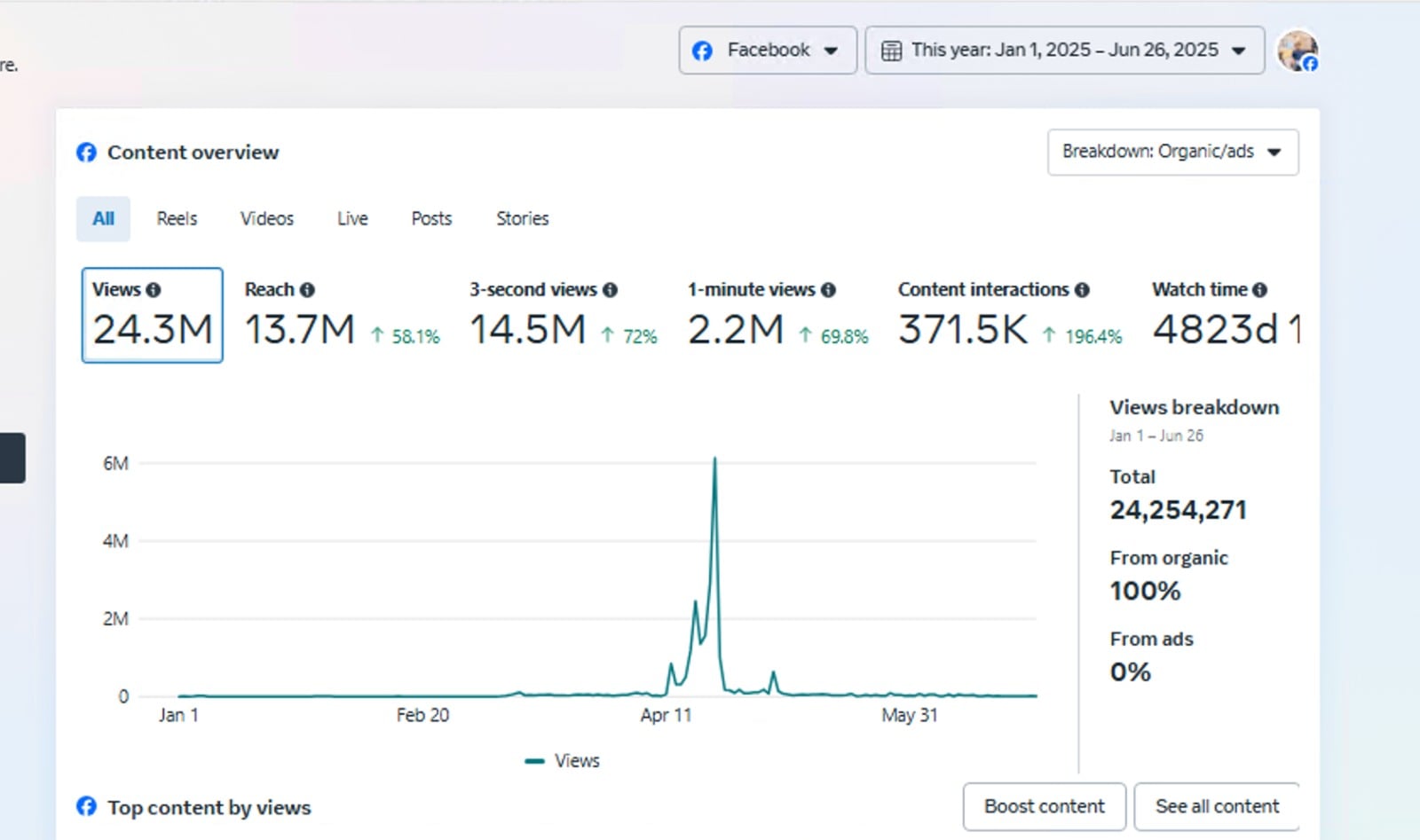Image resolution: width=1420 pixels, height=840 pixels.
Task: Click info icon next to Watch time
Action: click(1259, 290)
